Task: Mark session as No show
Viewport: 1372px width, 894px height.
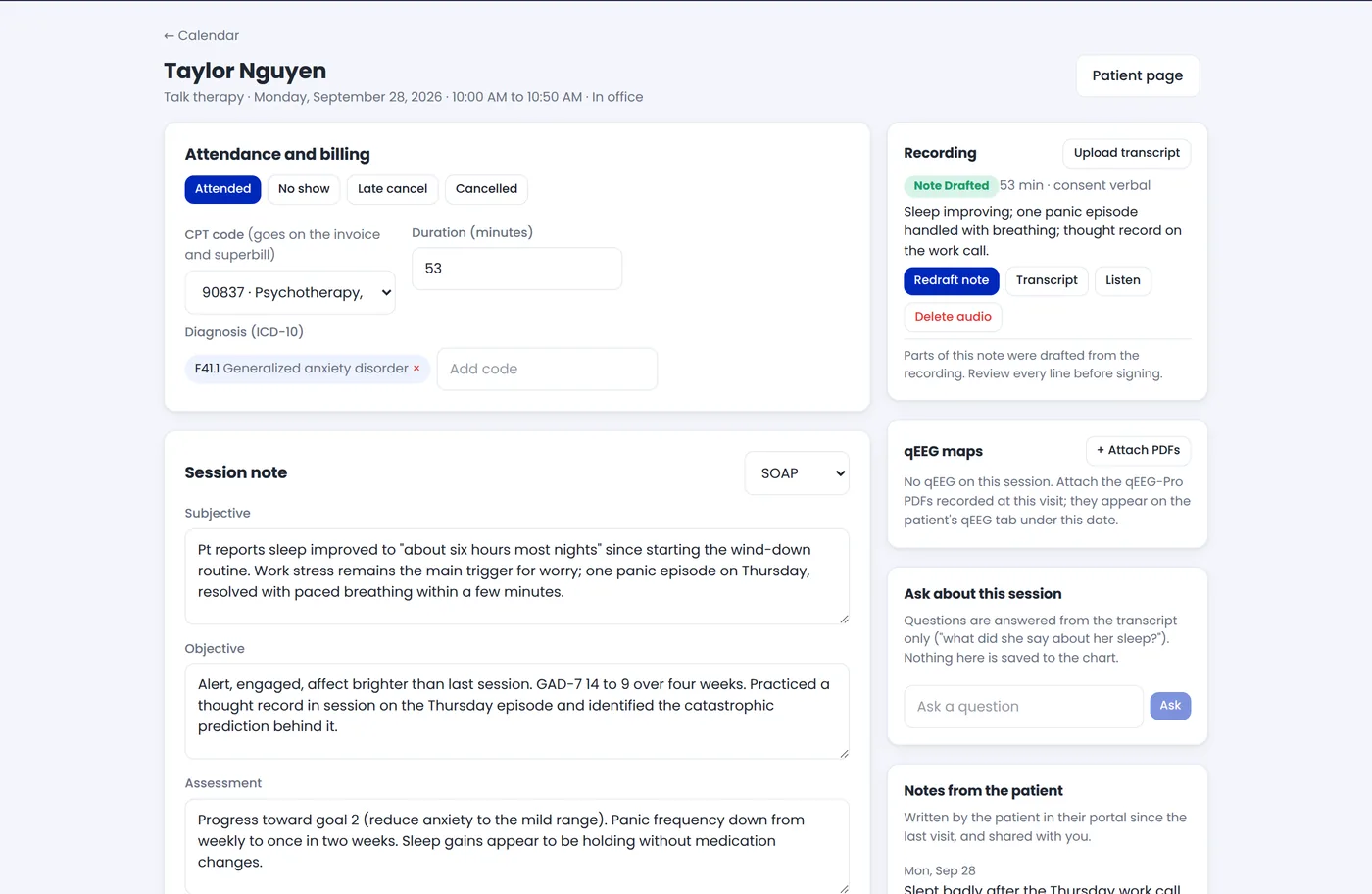Action: click(304, 189)
